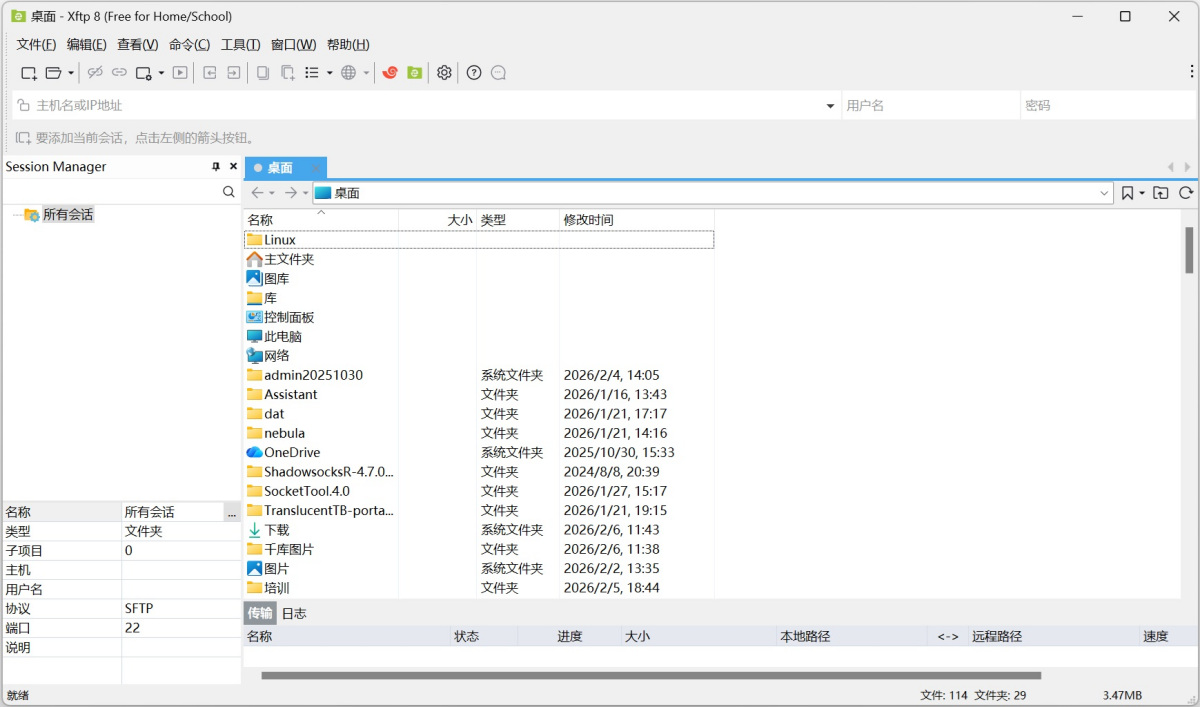Create a new session using the toolbar icon

[27, 72]
